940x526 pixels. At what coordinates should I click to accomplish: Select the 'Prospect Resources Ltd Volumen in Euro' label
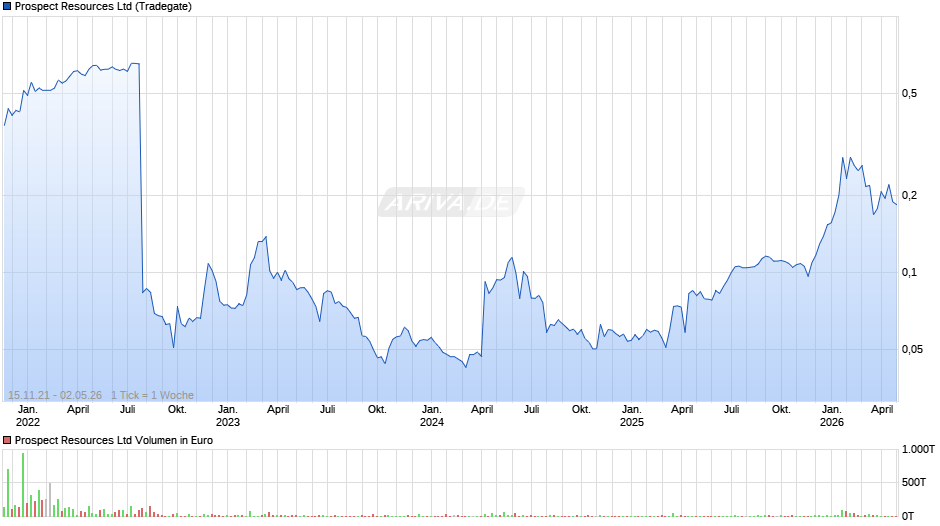tap(114, 440)
